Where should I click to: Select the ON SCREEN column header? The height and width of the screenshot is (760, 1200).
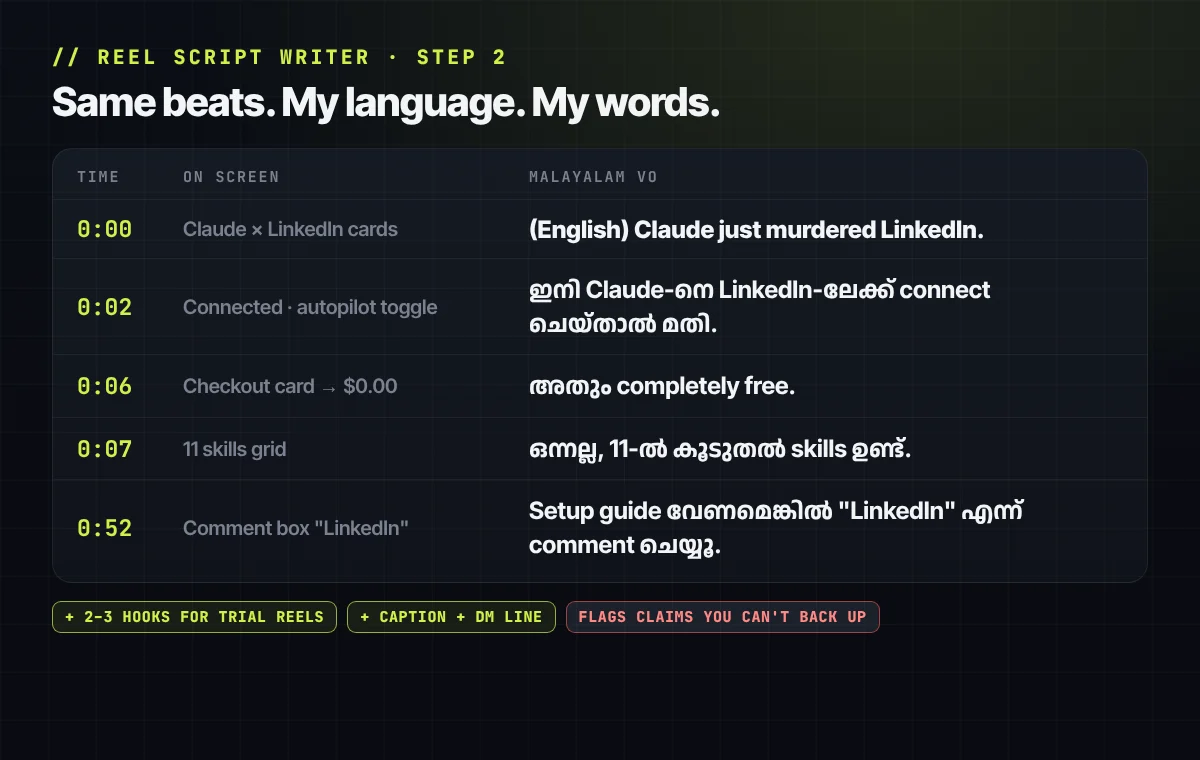click(x=231, y=177)
